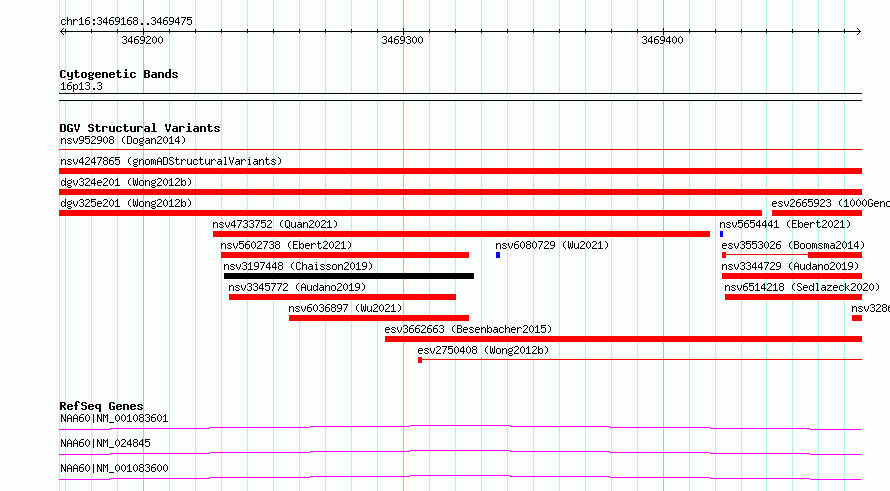This screenshot has height=491, width=890.
Task: Click the blue marker below nsv6080729 (Wu2021)
Action: pyautogui.click(x=498, y=255)
